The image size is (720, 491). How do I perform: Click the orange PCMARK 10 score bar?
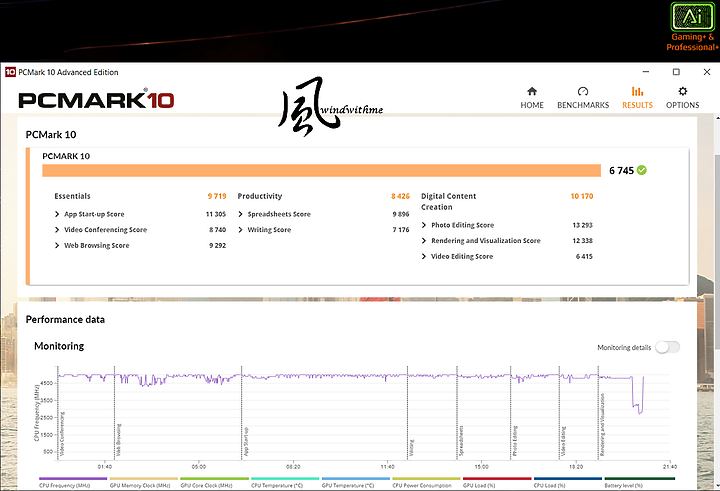click(x=321, y=170)
